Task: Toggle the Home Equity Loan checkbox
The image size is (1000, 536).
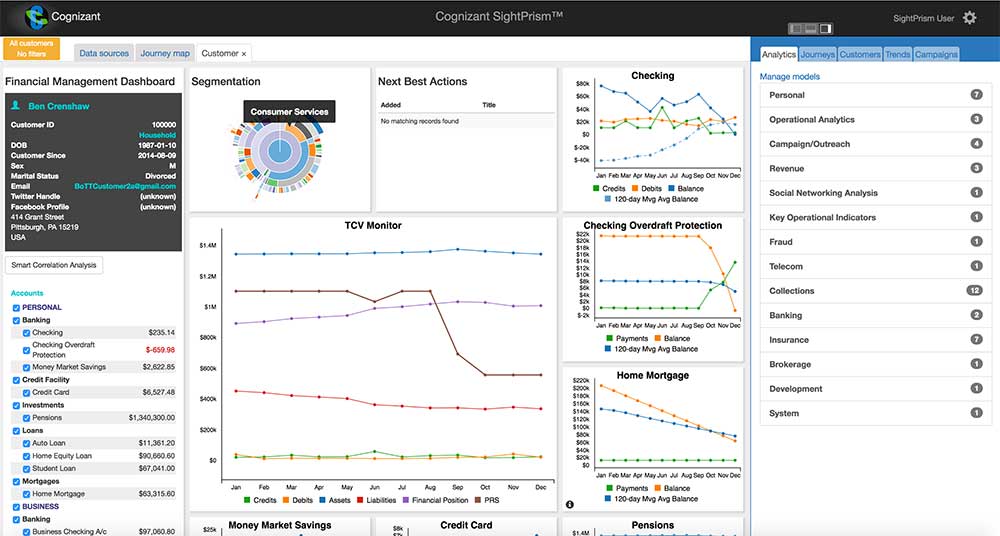Action: (26, 456)
